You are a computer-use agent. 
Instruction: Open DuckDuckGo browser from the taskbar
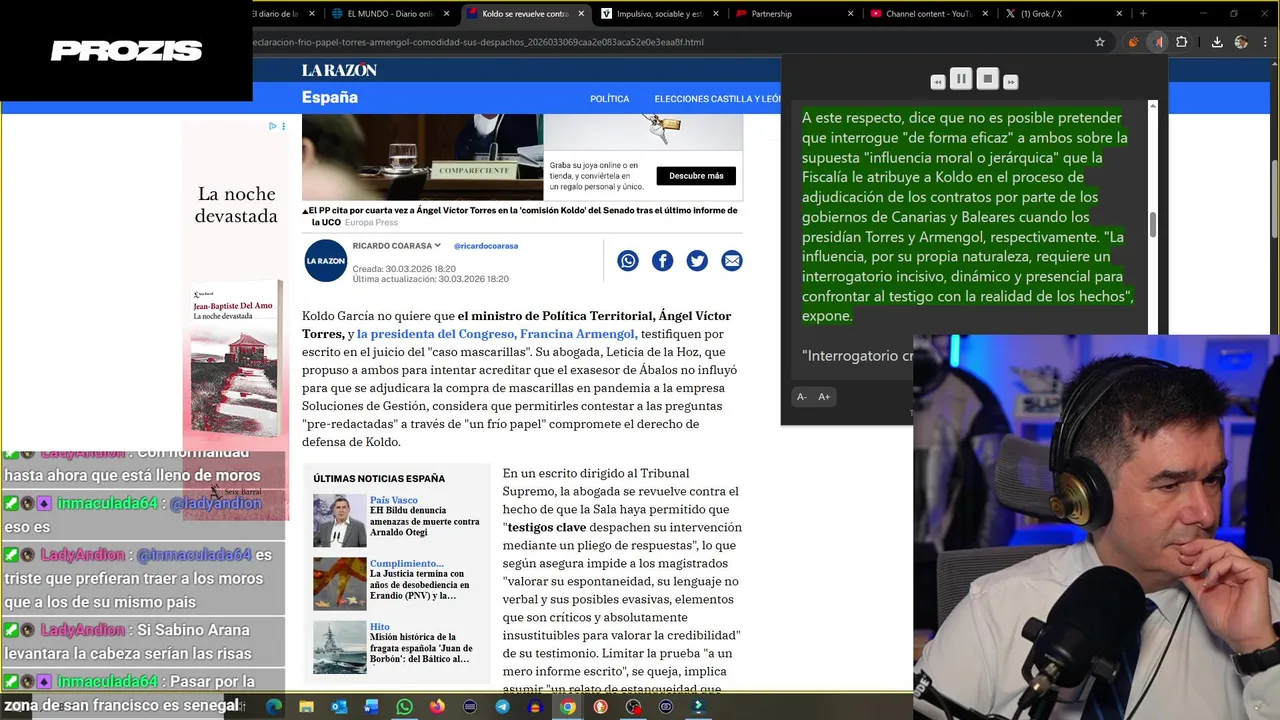coord(600,706)
